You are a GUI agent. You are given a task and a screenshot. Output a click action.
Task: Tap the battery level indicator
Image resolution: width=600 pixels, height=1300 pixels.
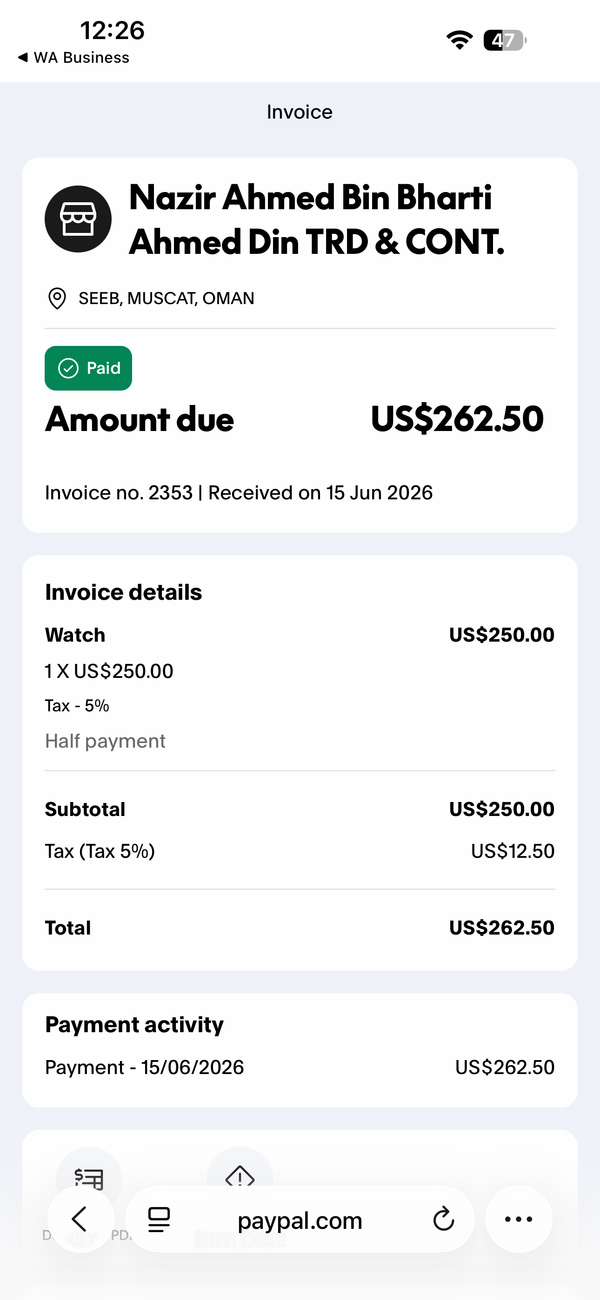(505, 40)
